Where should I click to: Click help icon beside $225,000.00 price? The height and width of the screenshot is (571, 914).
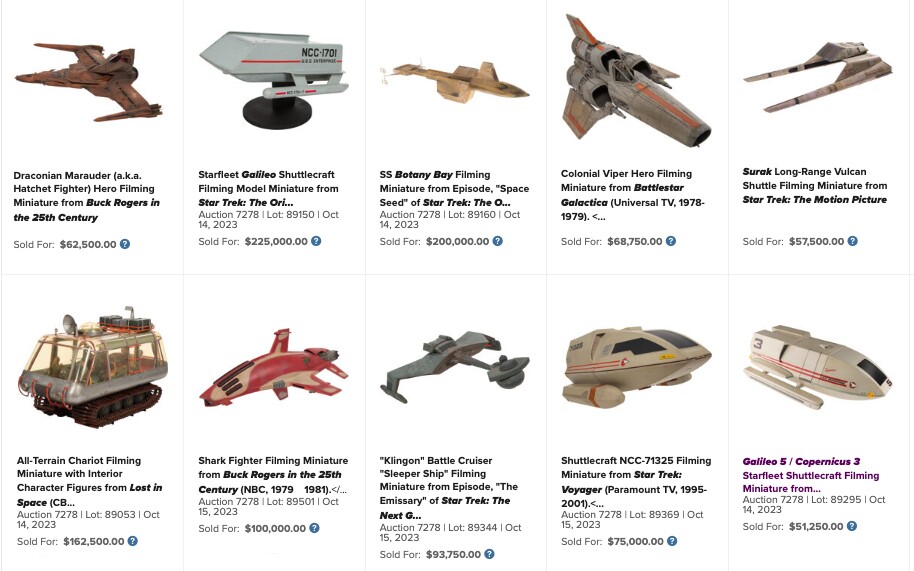(x=316, y=241)
